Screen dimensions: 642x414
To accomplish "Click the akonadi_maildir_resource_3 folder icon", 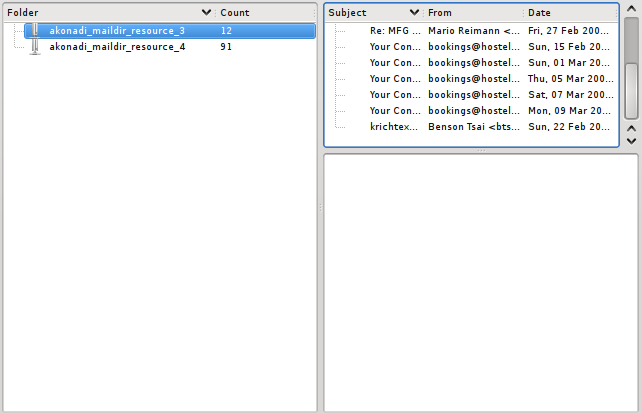I will tap(35, 31).
